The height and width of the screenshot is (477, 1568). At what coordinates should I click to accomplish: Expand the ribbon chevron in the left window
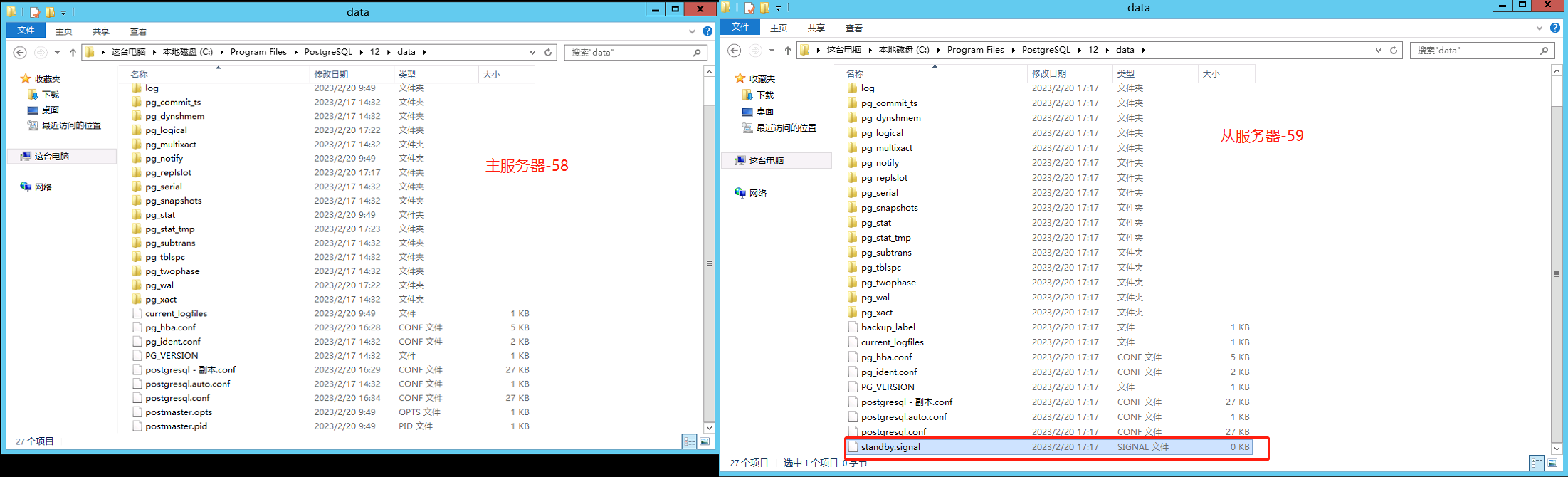point(692,31)
